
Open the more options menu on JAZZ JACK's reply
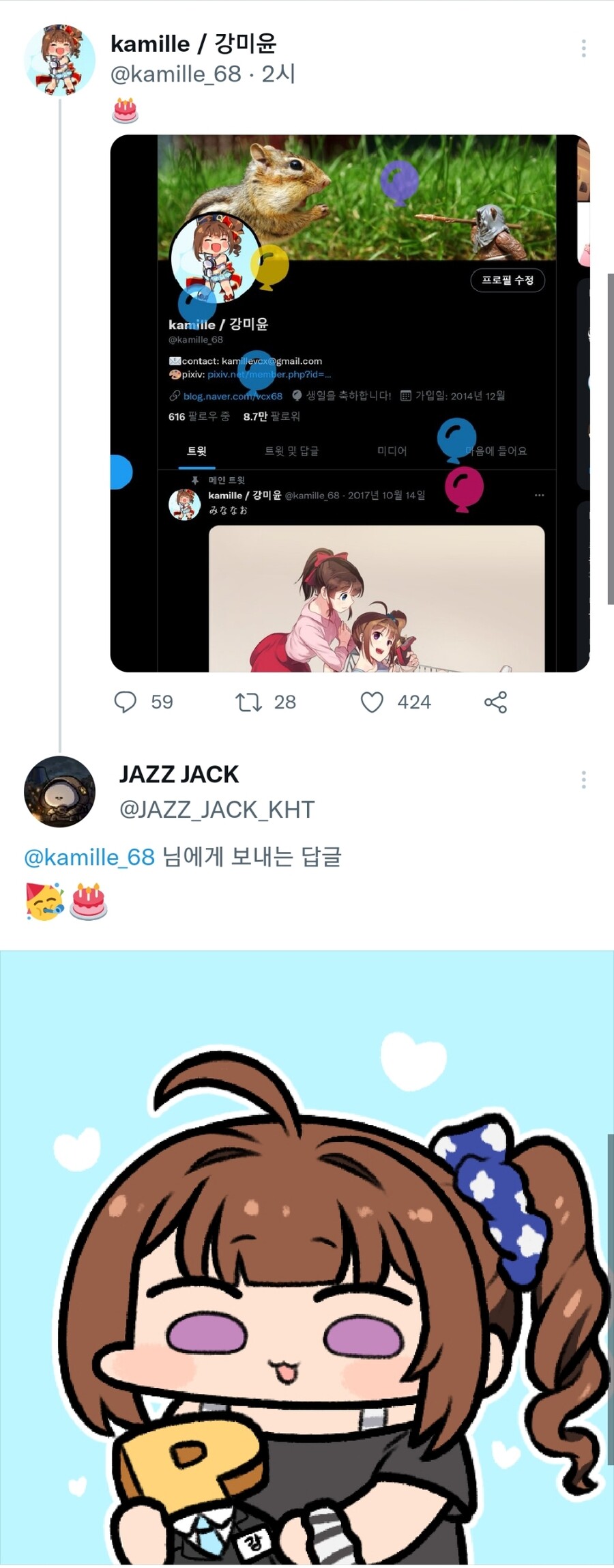tap(583, 780)
